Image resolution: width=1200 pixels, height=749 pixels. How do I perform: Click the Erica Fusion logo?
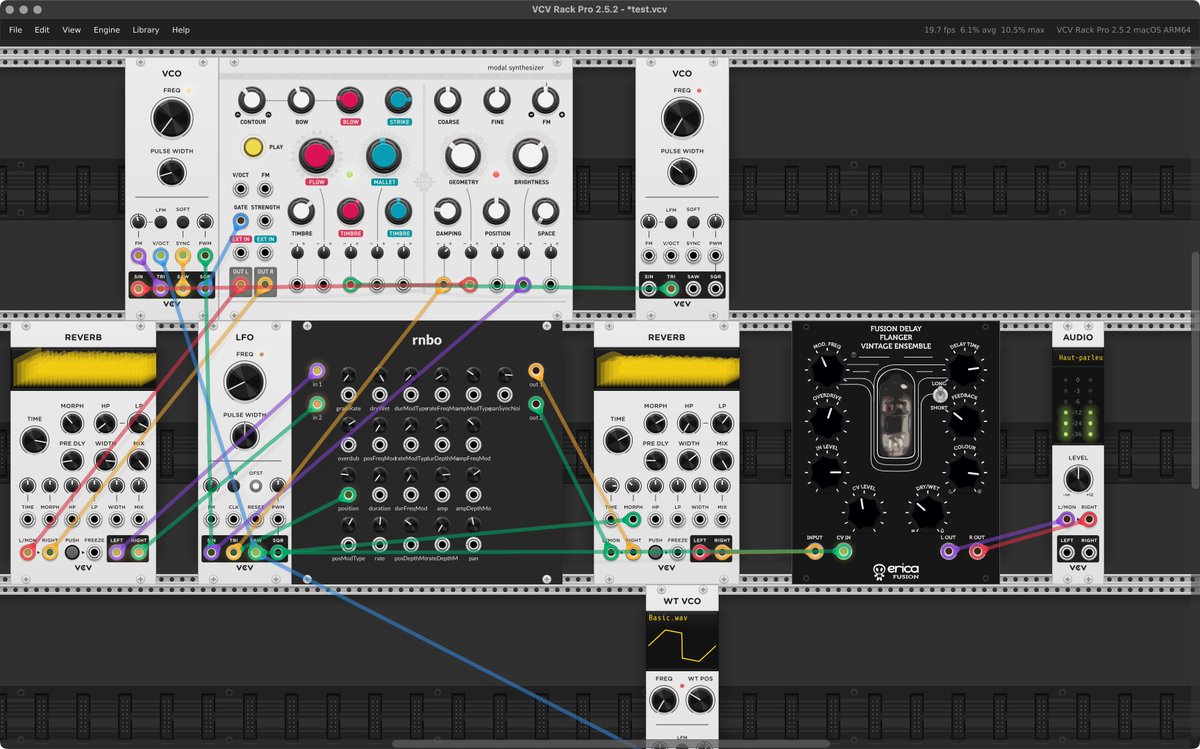pos(896,571)
